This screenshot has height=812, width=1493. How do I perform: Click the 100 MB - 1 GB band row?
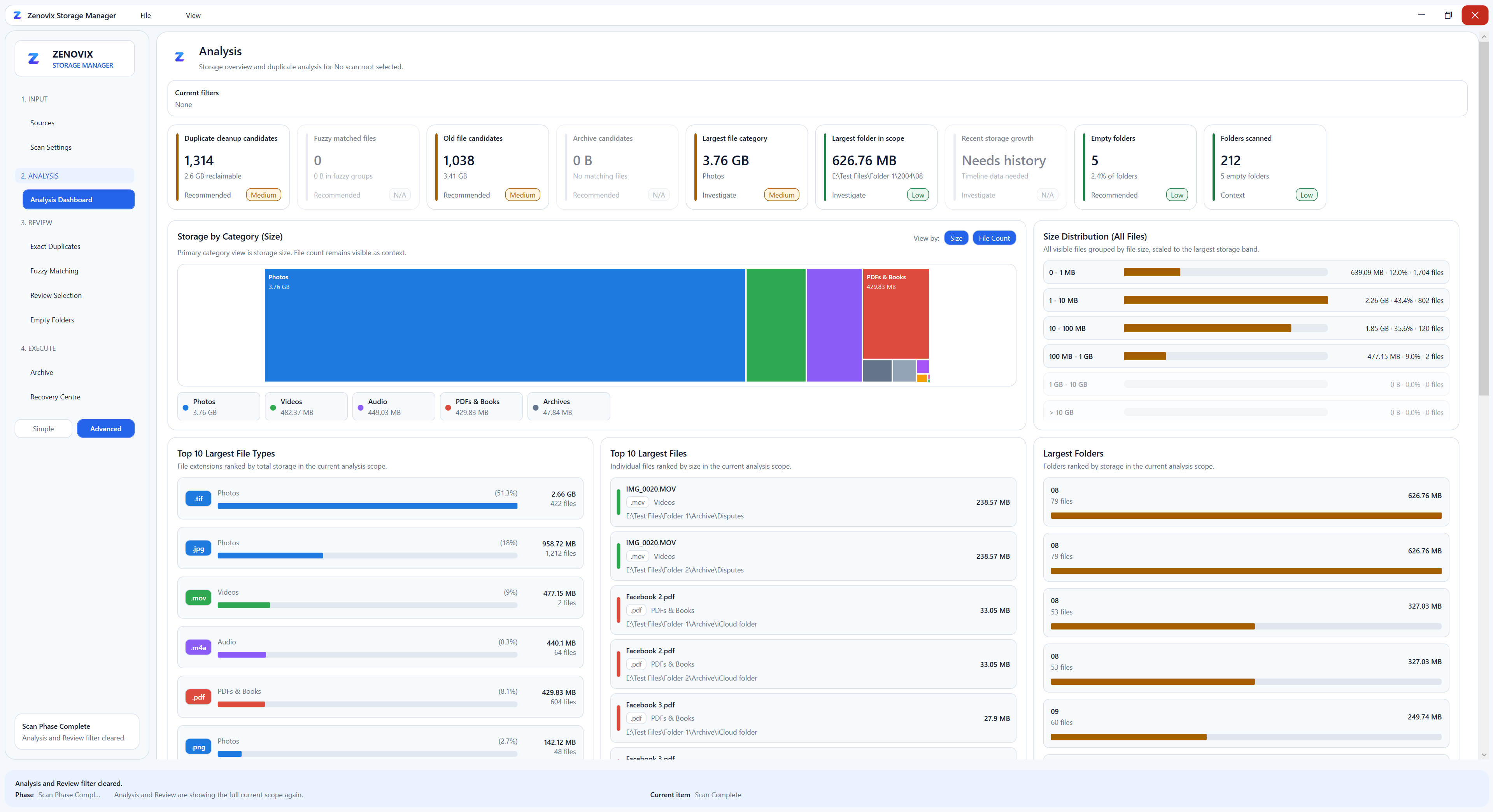coord(1246,357)
